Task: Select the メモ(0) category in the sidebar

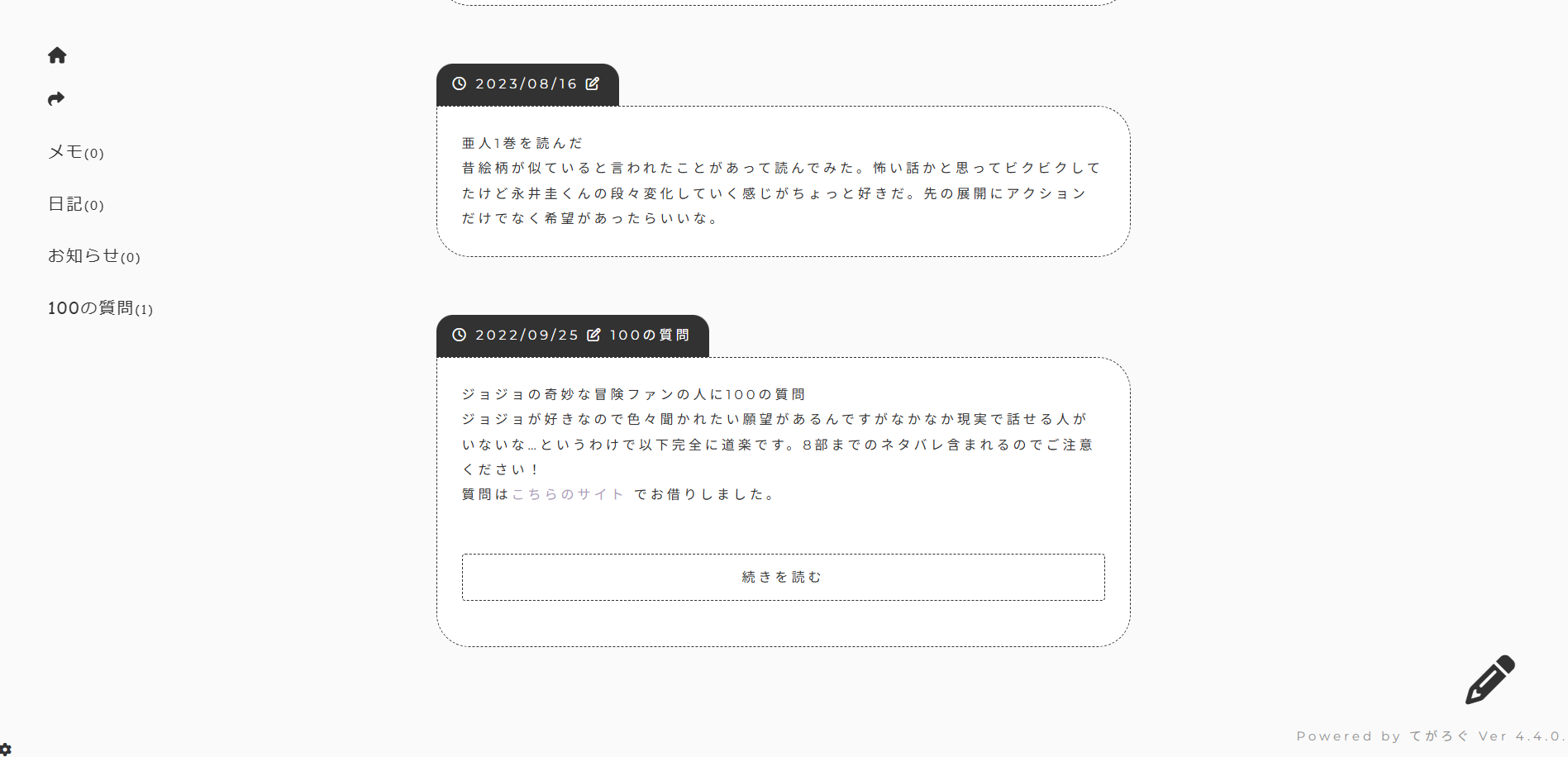Action: tap(75, 152)
